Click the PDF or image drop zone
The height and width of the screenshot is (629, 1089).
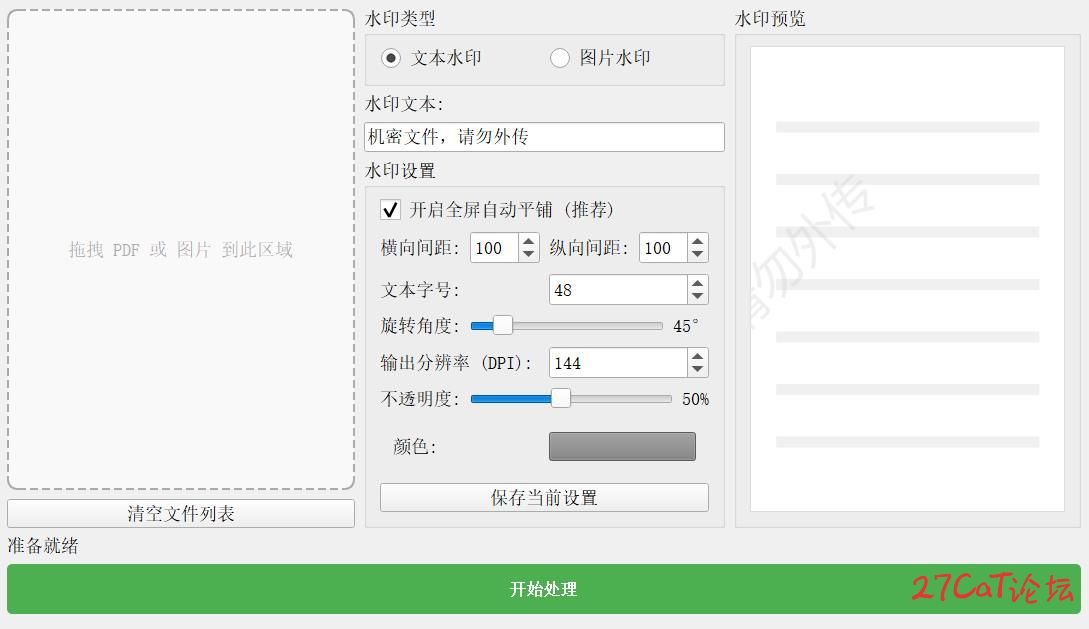(x=181, y=250)
